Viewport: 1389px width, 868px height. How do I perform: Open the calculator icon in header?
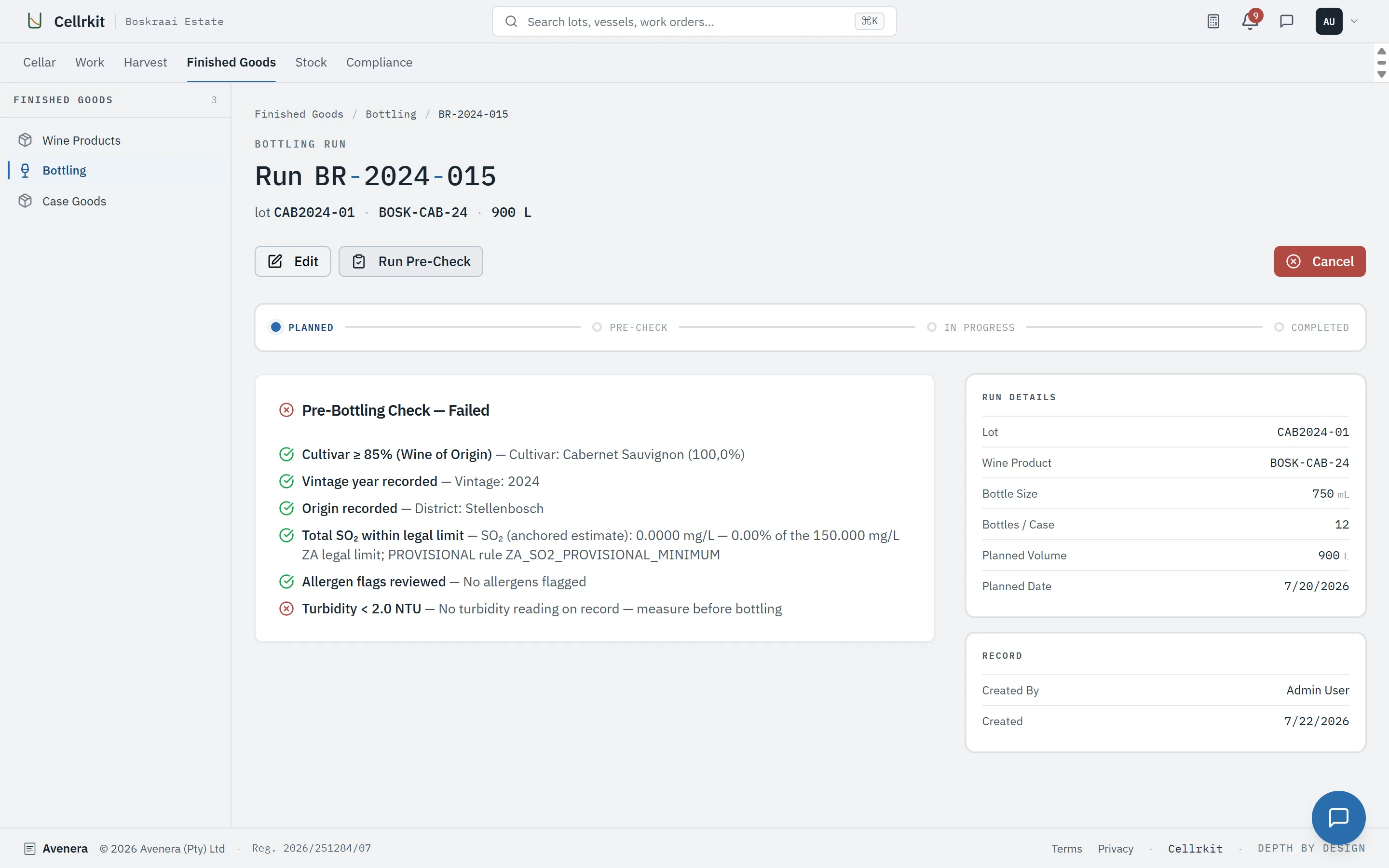click(1213, 21)
